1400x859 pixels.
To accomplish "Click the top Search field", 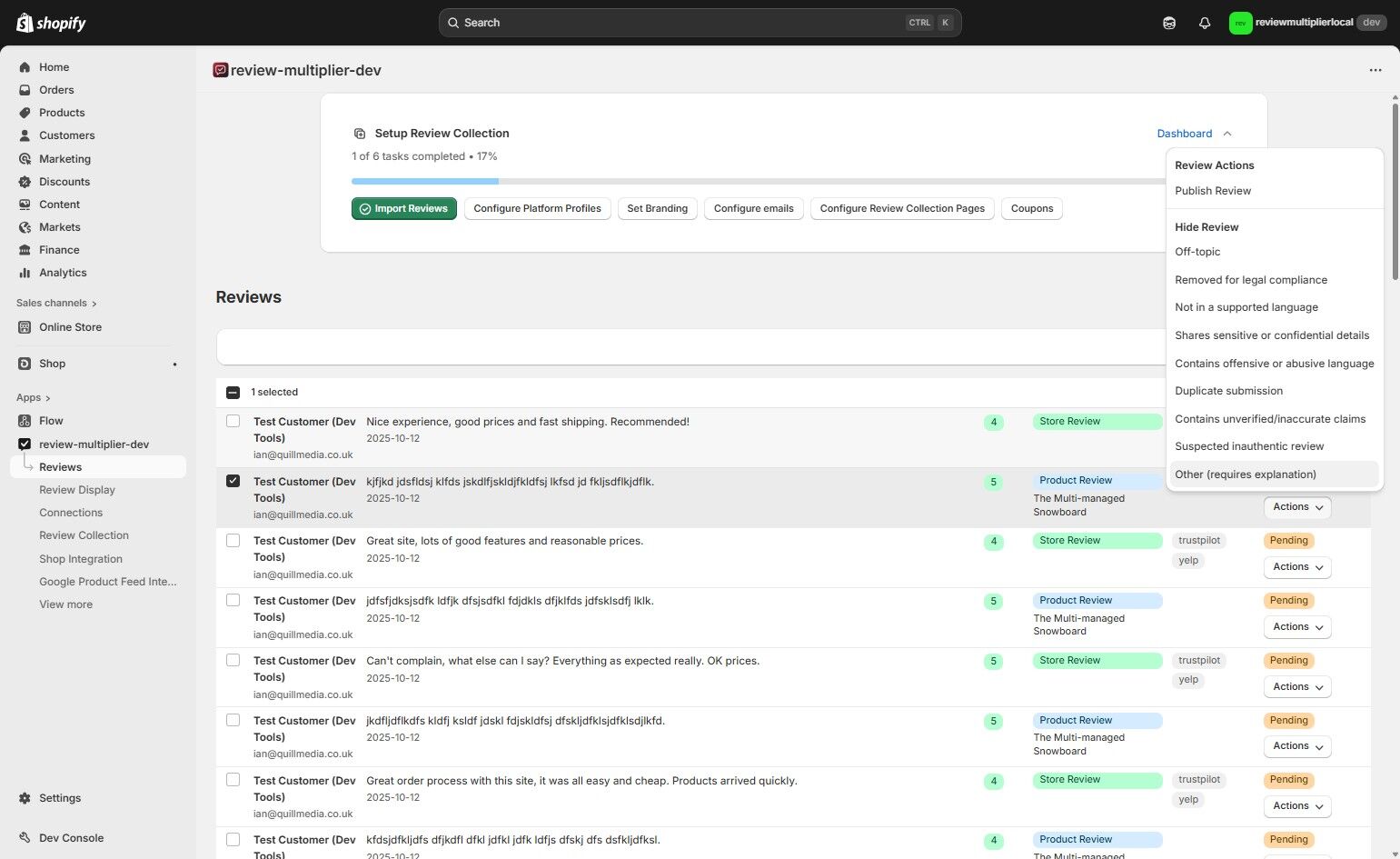I will 700,23.
